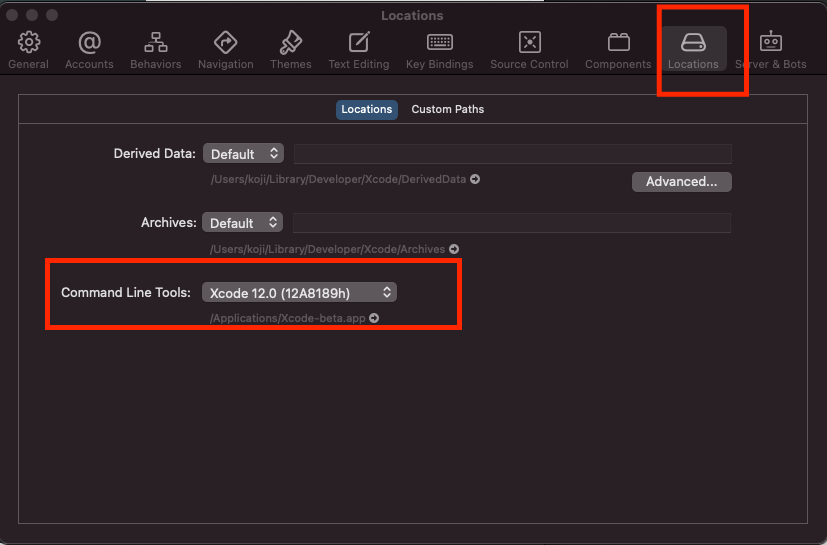Open the Text Editing preferences pane

(359, 50)
